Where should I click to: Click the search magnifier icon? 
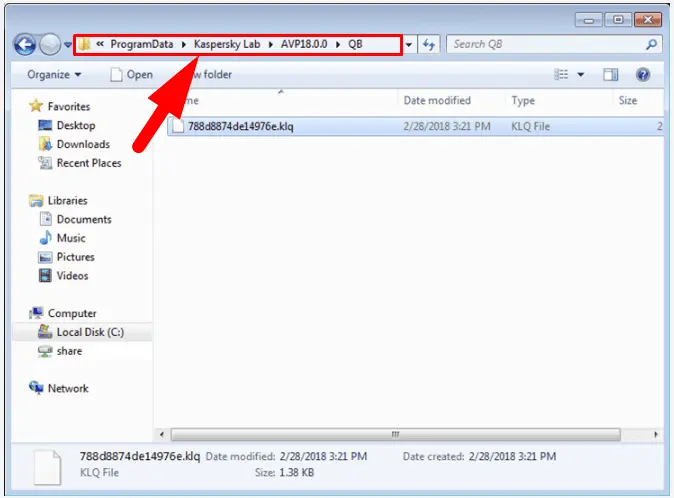tap(651, 45)
